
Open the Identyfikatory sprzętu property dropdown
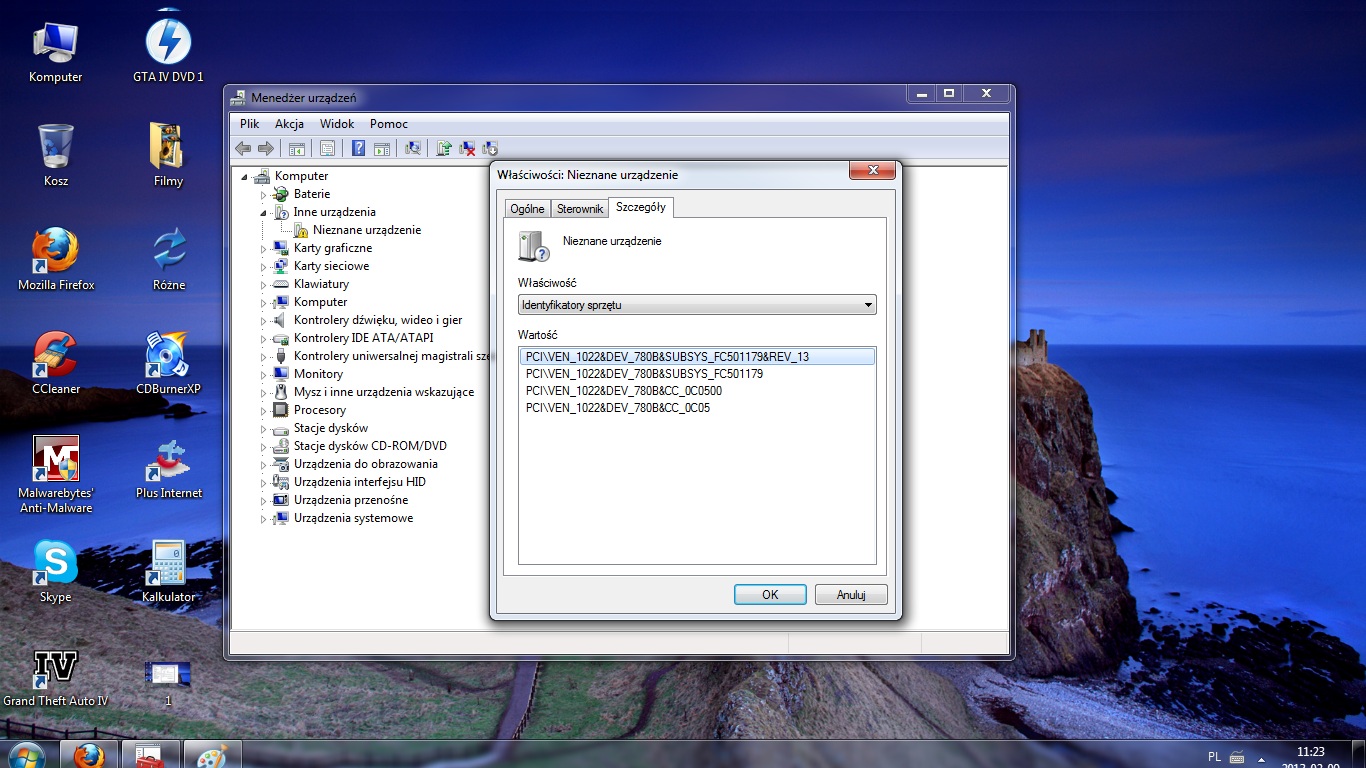[697, 305]
